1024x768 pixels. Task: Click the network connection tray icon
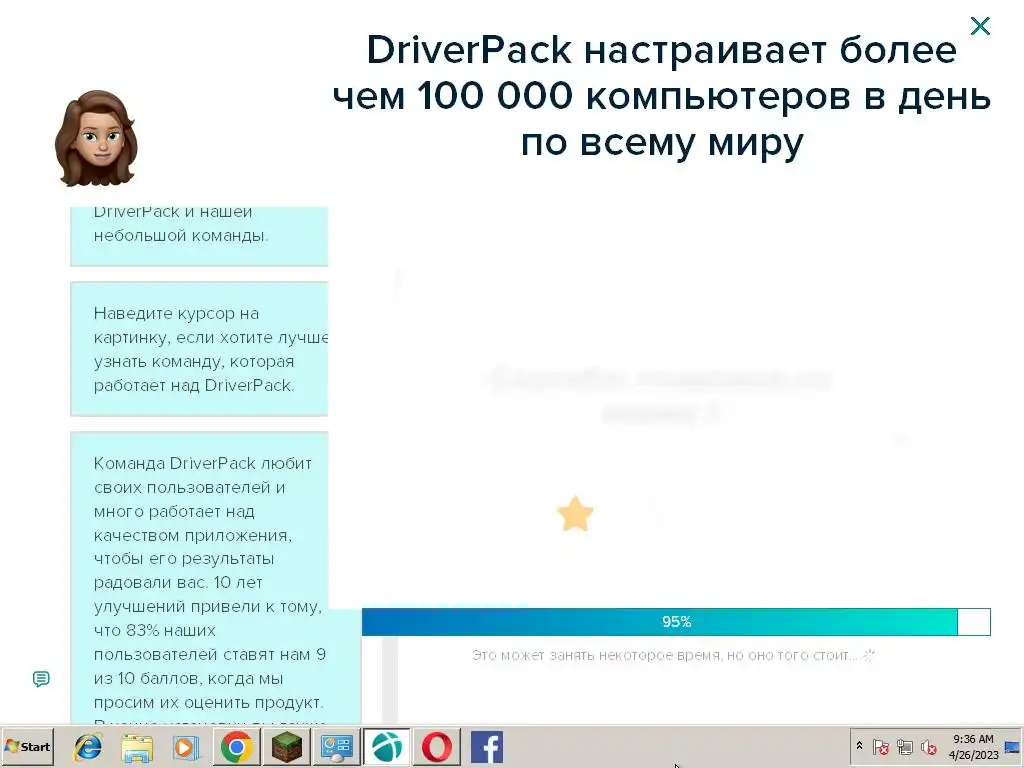[x=904, y=746]
